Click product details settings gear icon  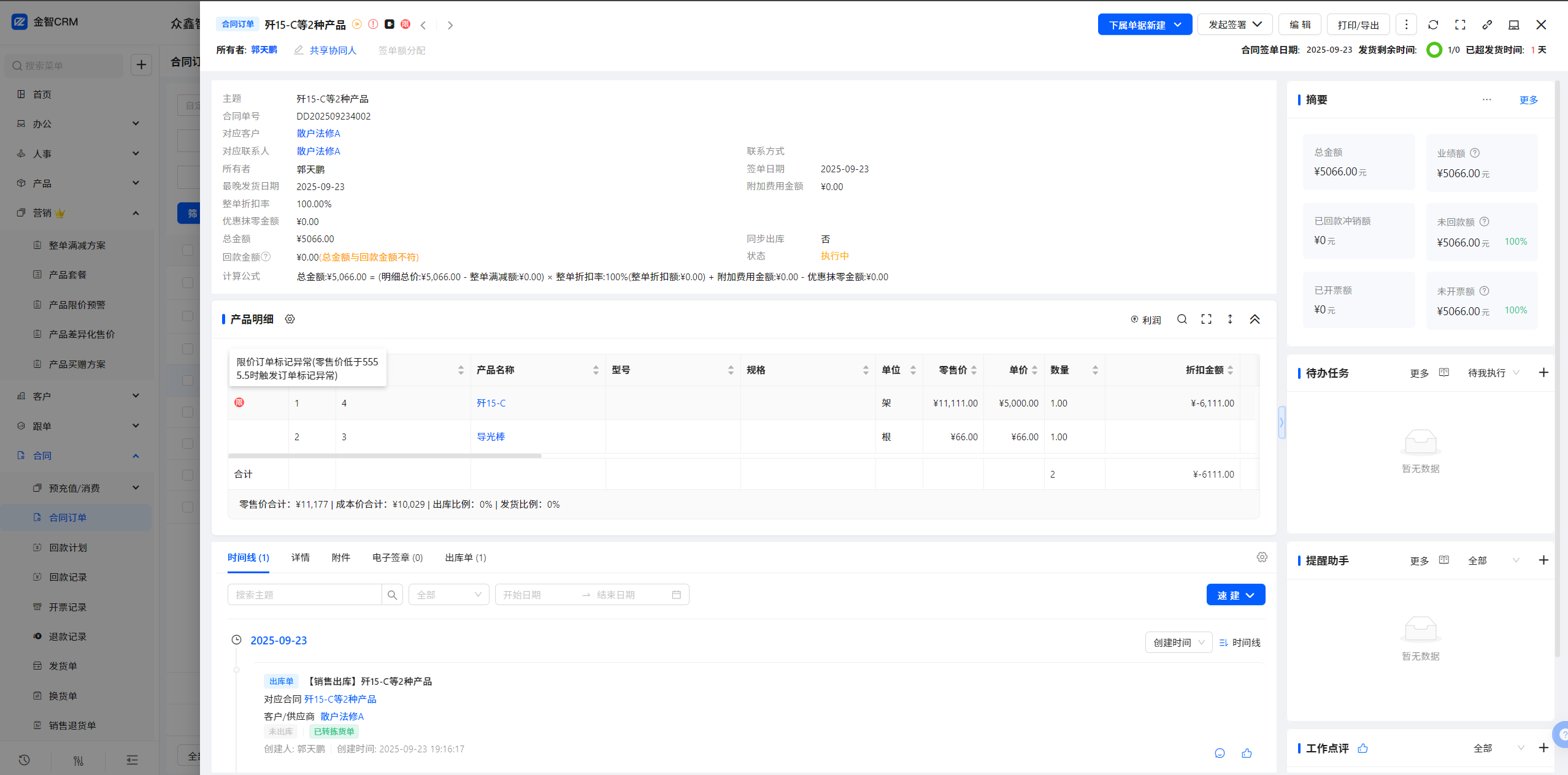[x=290, y=319]
